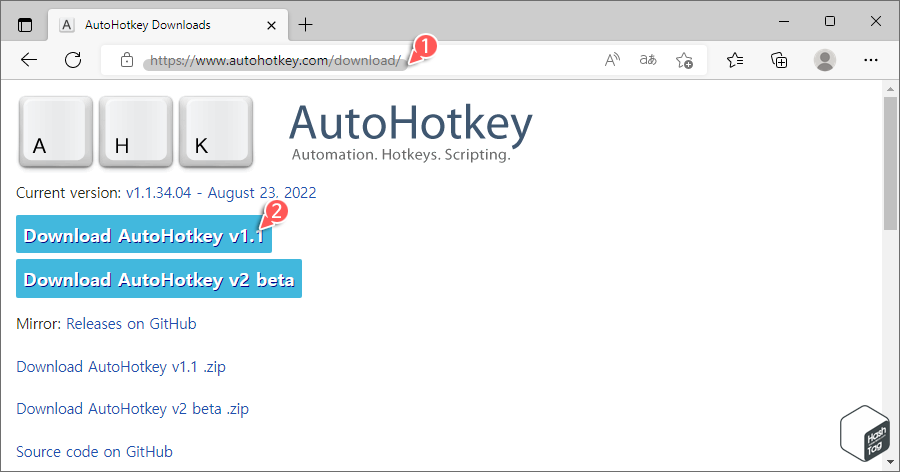Open a new browser tab
This screenshot has width=900, height=472.
[305, 25]
